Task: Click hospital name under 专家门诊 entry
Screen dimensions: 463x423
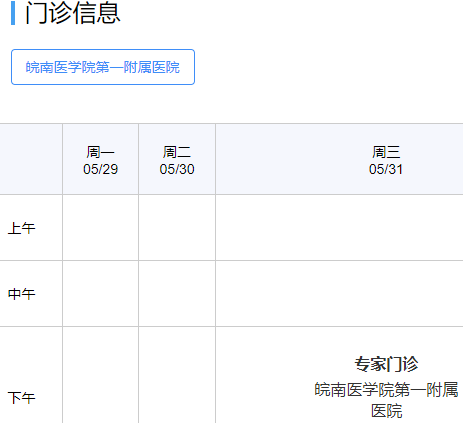Action: [386, 400]
